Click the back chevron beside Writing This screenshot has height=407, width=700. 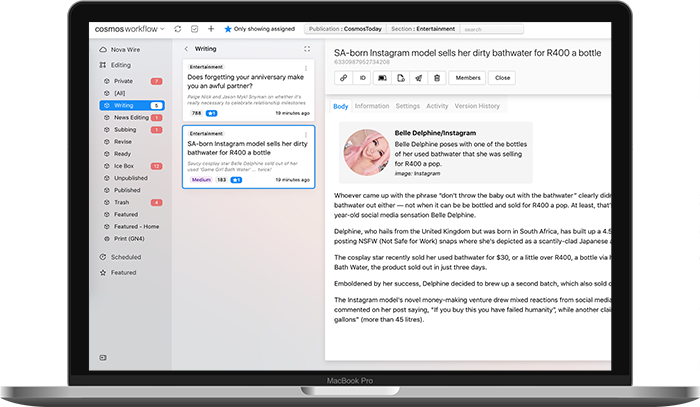[186, 49]
